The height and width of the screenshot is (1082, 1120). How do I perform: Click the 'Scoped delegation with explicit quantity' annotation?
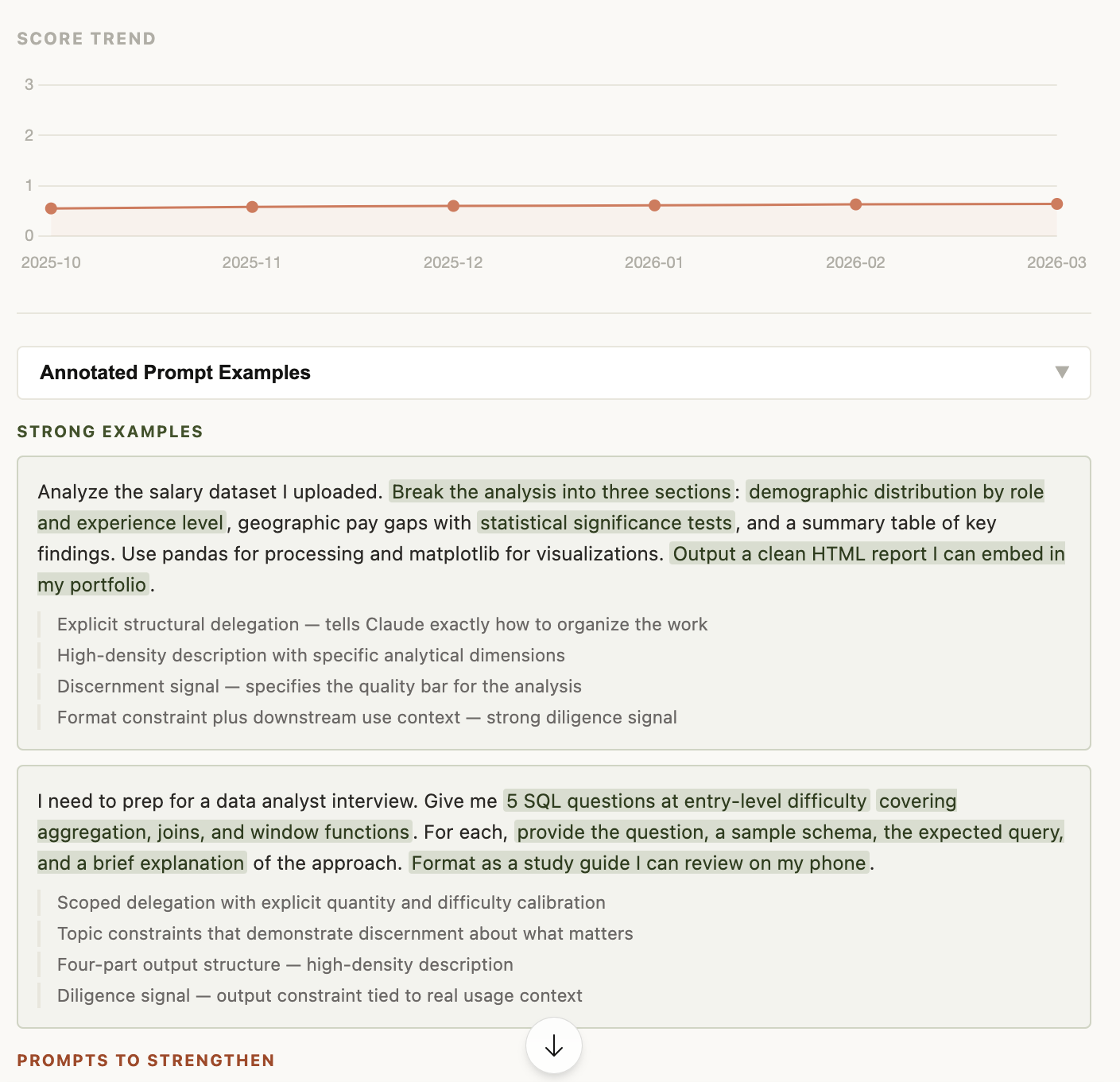tap(331, 902)
